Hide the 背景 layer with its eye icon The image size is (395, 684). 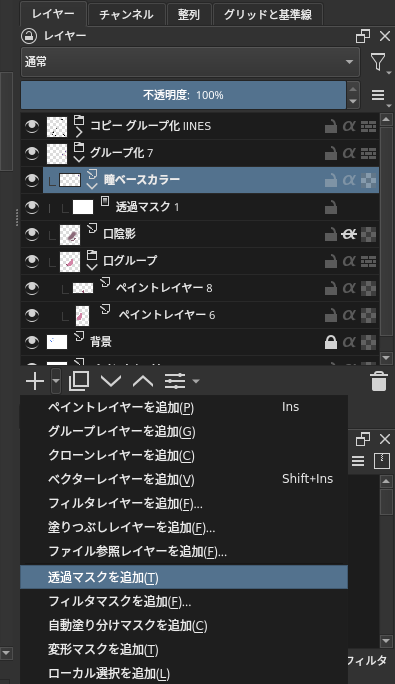32,342
